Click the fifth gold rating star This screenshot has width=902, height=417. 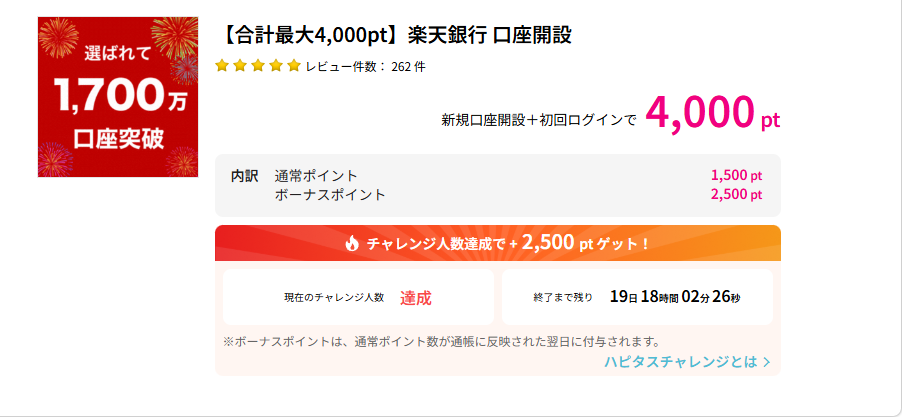click(x=294, y=66)
